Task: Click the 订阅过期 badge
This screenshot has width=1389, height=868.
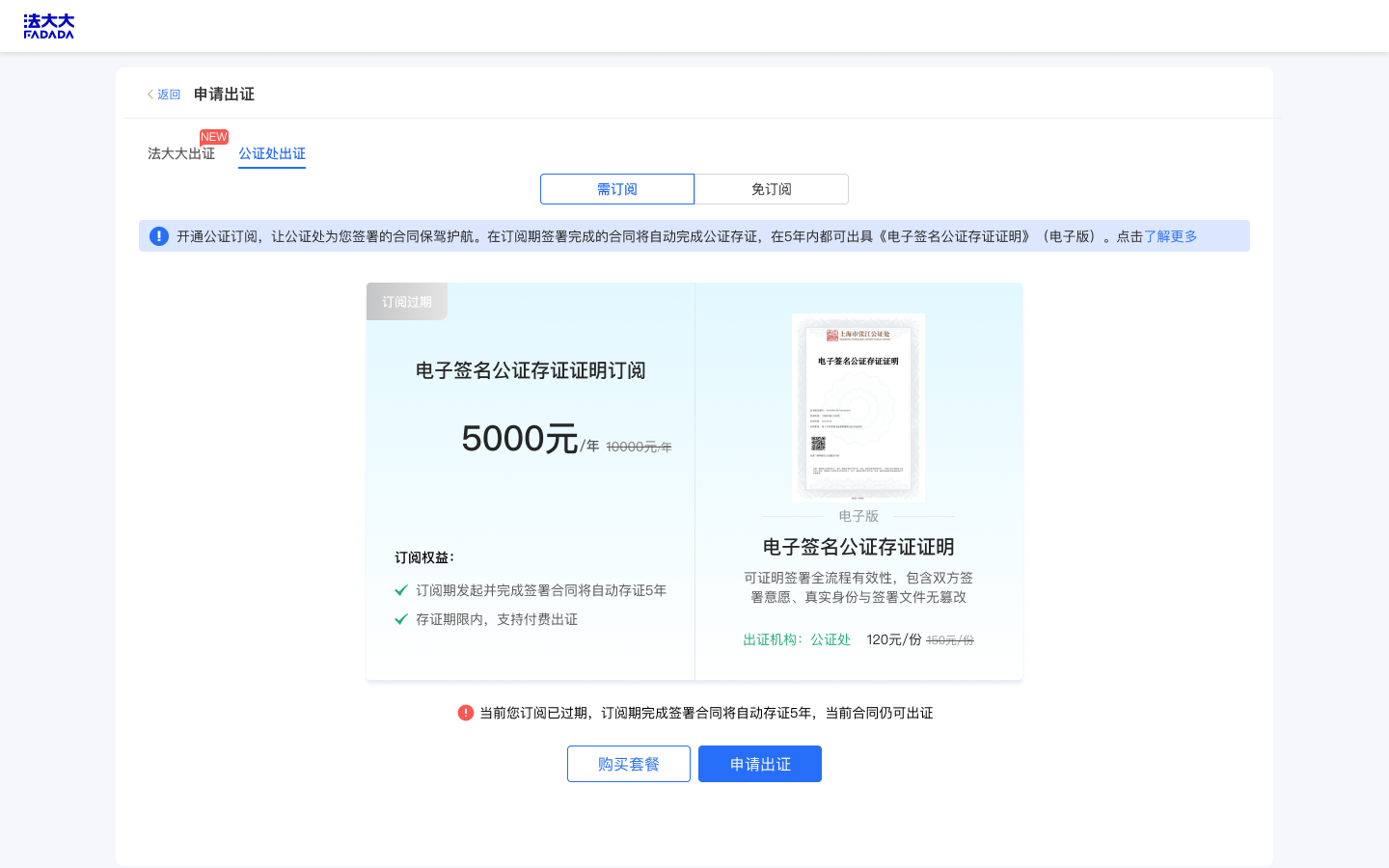Action: 407,302
